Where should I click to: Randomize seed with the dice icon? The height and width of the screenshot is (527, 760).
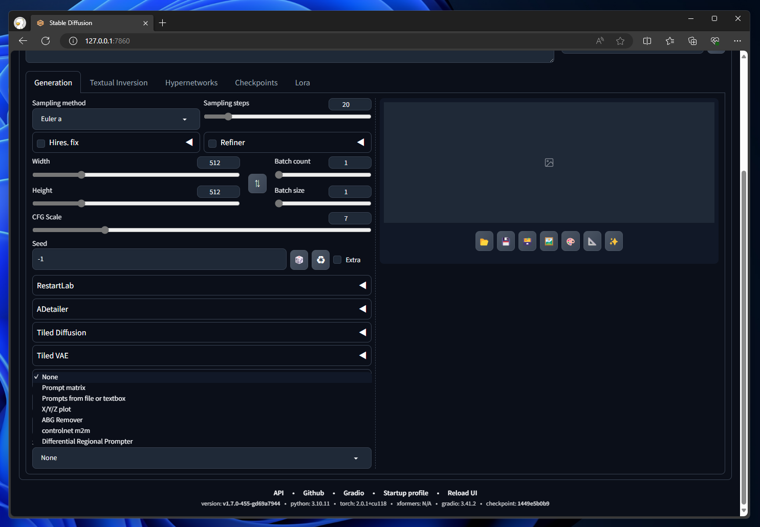[299, 260]
